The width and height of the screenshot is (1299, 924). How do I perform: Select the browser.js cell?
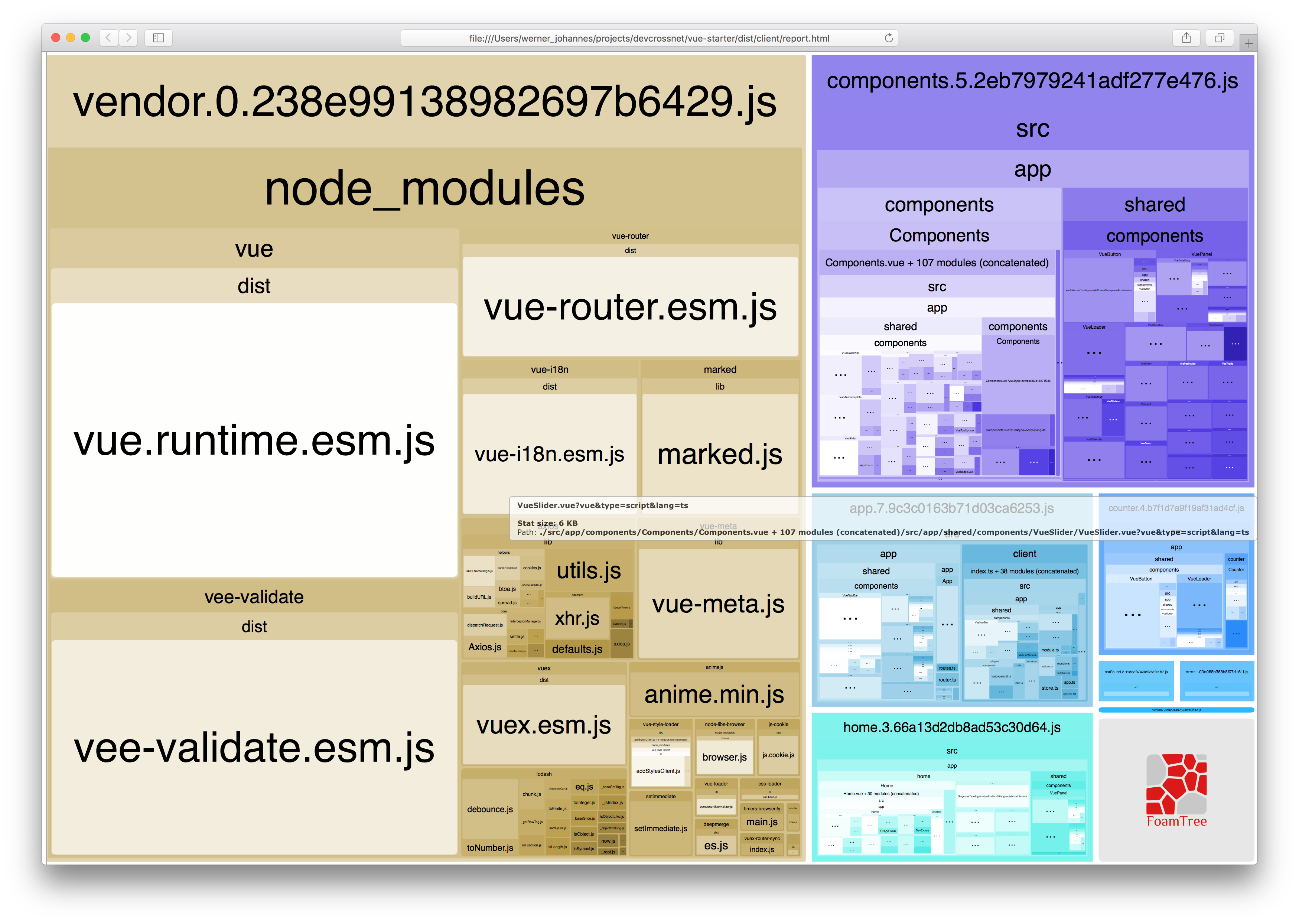pyautogui.click(x=724, y=757)
